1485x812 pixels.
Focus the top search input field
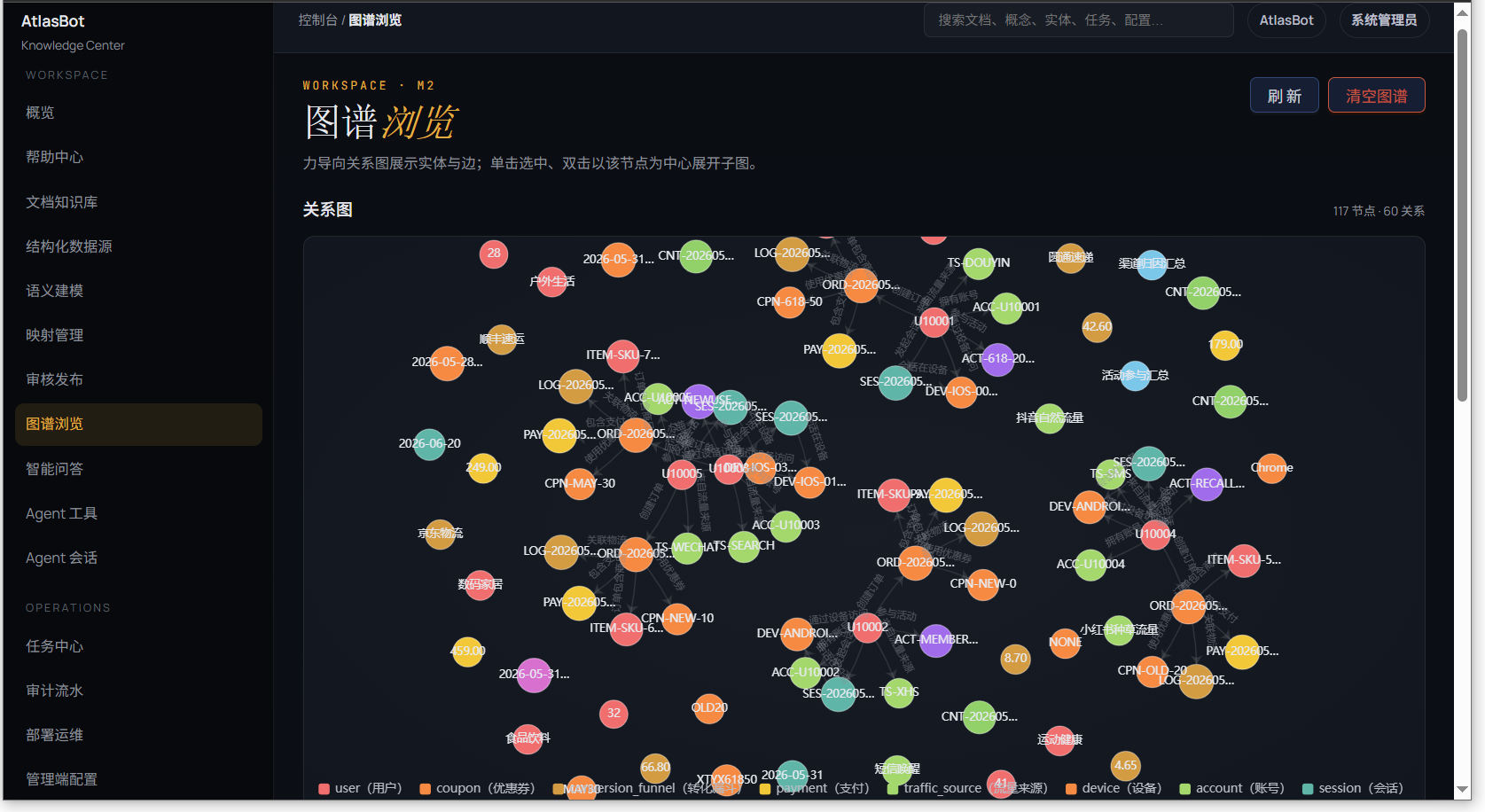pos(1078,20)
